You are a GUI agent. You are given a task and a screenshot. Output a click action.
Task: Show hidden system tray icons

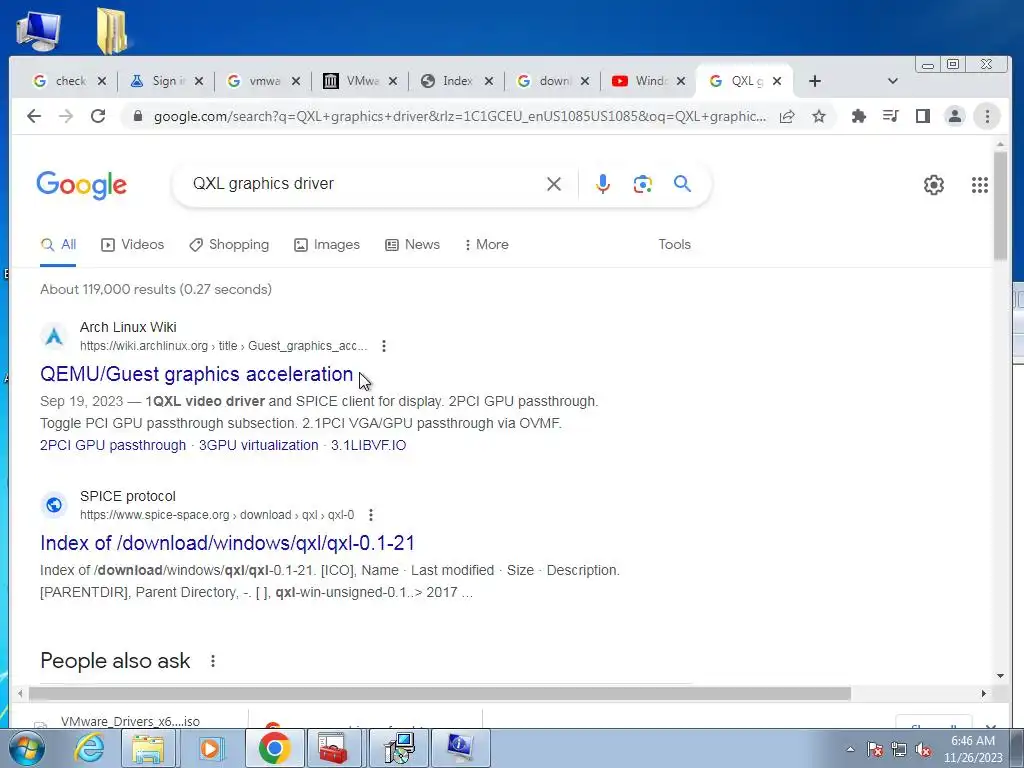coord(850,749)
